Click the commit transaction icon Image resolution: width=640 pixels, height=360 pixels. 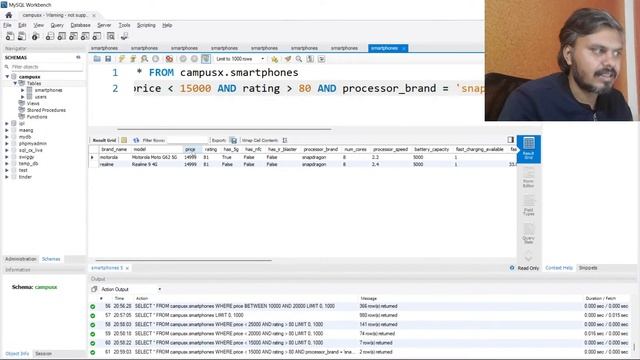pyautogui.click(x=183, y=59)
